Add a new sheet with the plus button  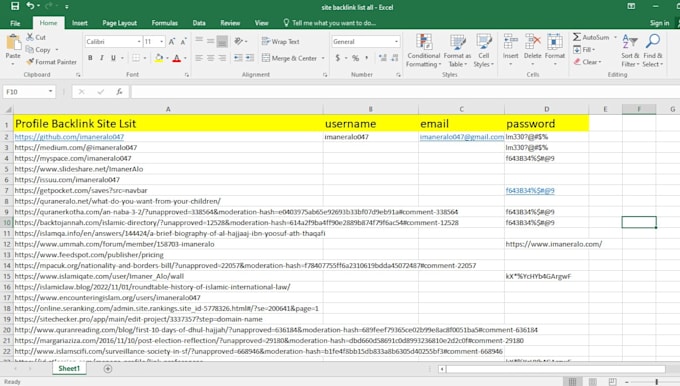pos(108,369)
